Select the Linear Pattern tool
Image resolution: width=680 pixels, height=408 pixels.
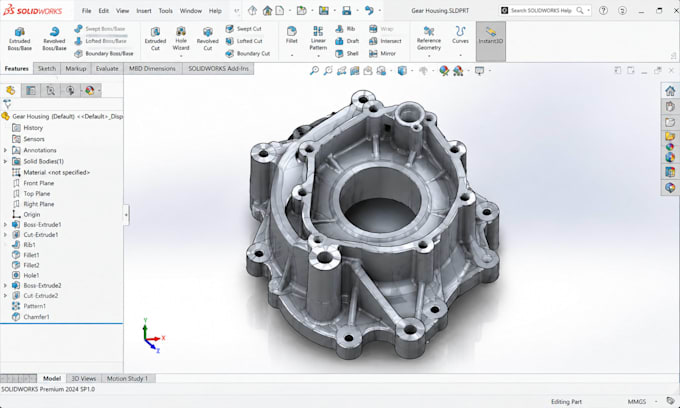point(318,38)
